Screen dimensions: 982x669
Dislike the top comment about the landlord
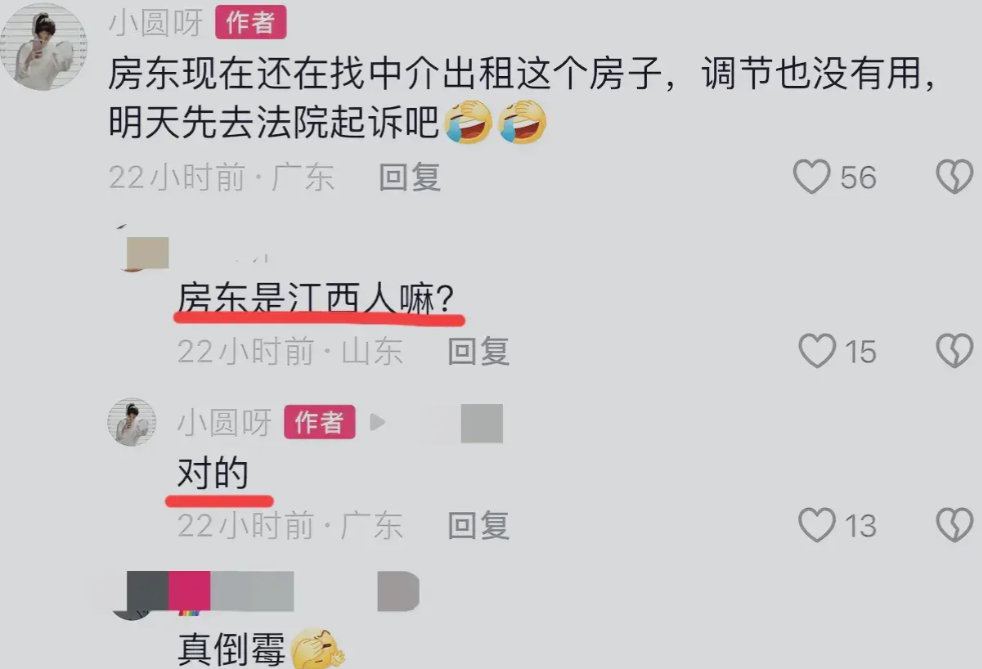coord(955,177)
